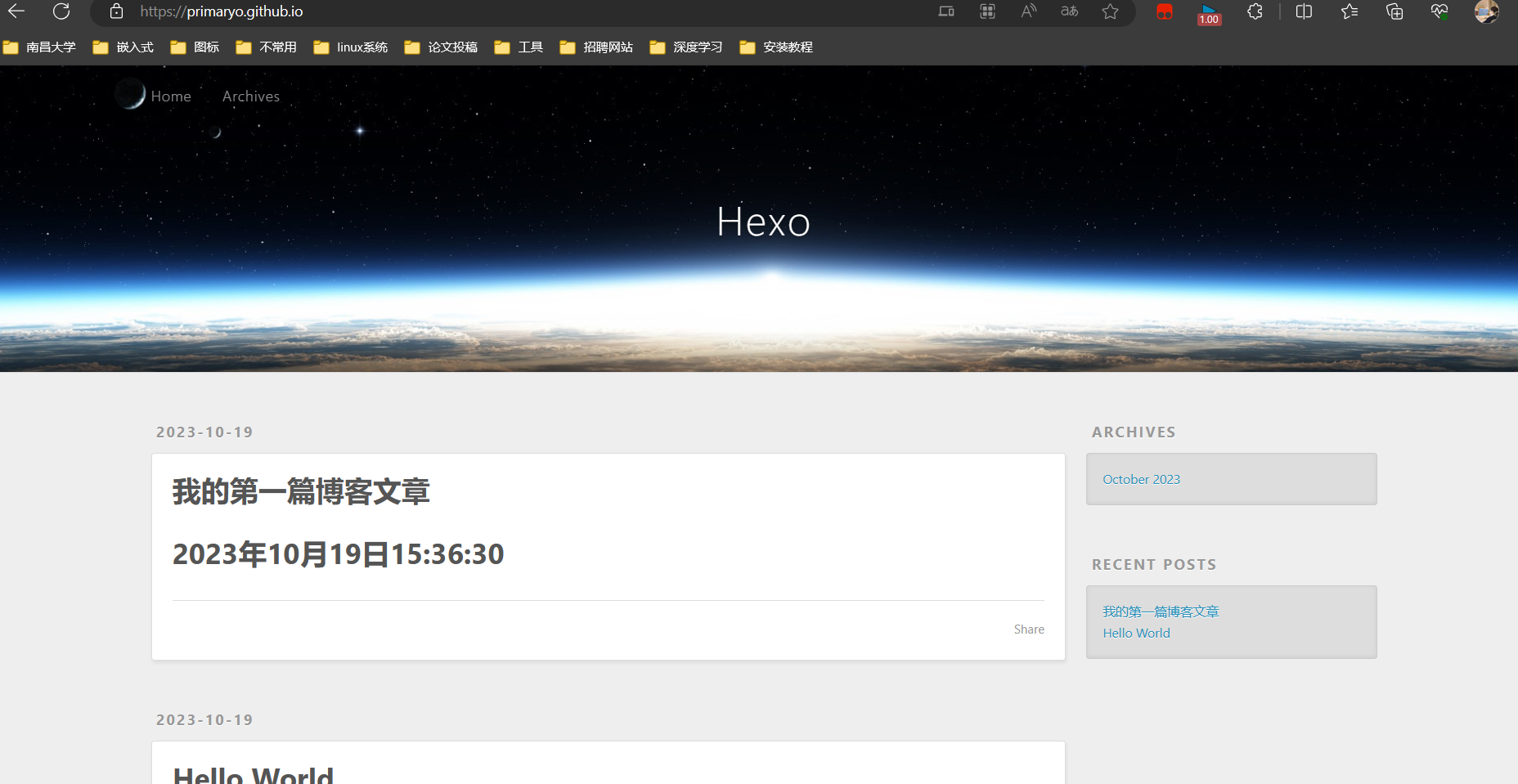Open the 不常用 bookmarks folder

tap(266, 47)
